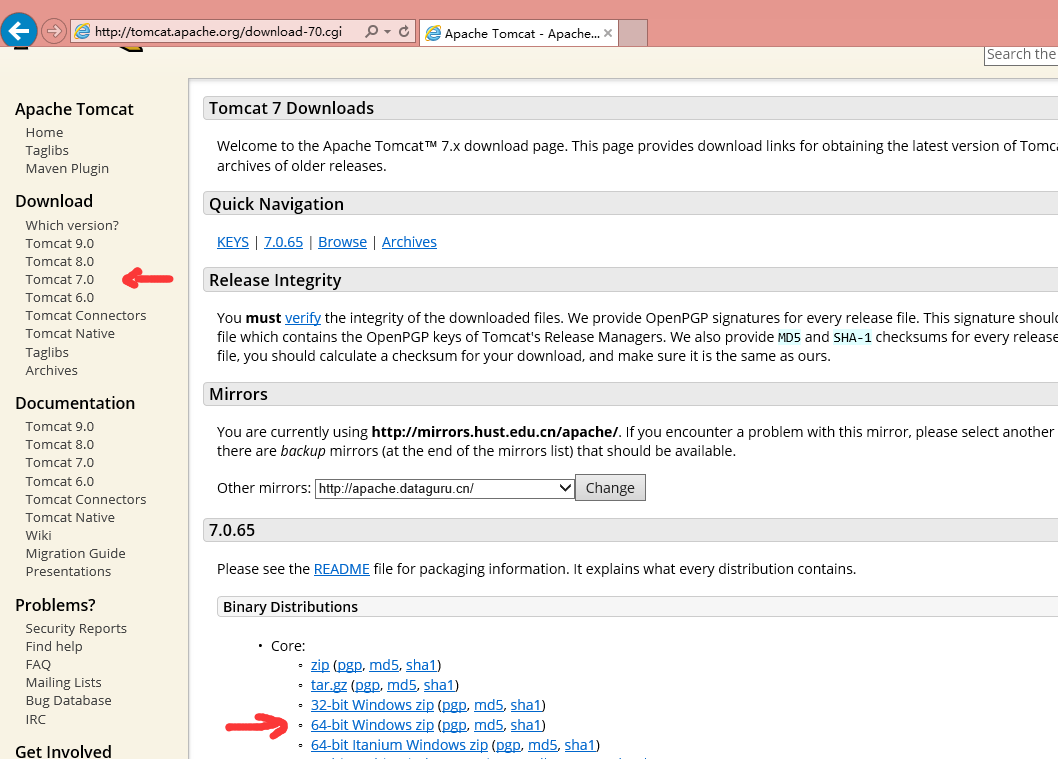Close the Apache Tomcat tab
Screen dimensions: 1058x760
pos(608,33)
